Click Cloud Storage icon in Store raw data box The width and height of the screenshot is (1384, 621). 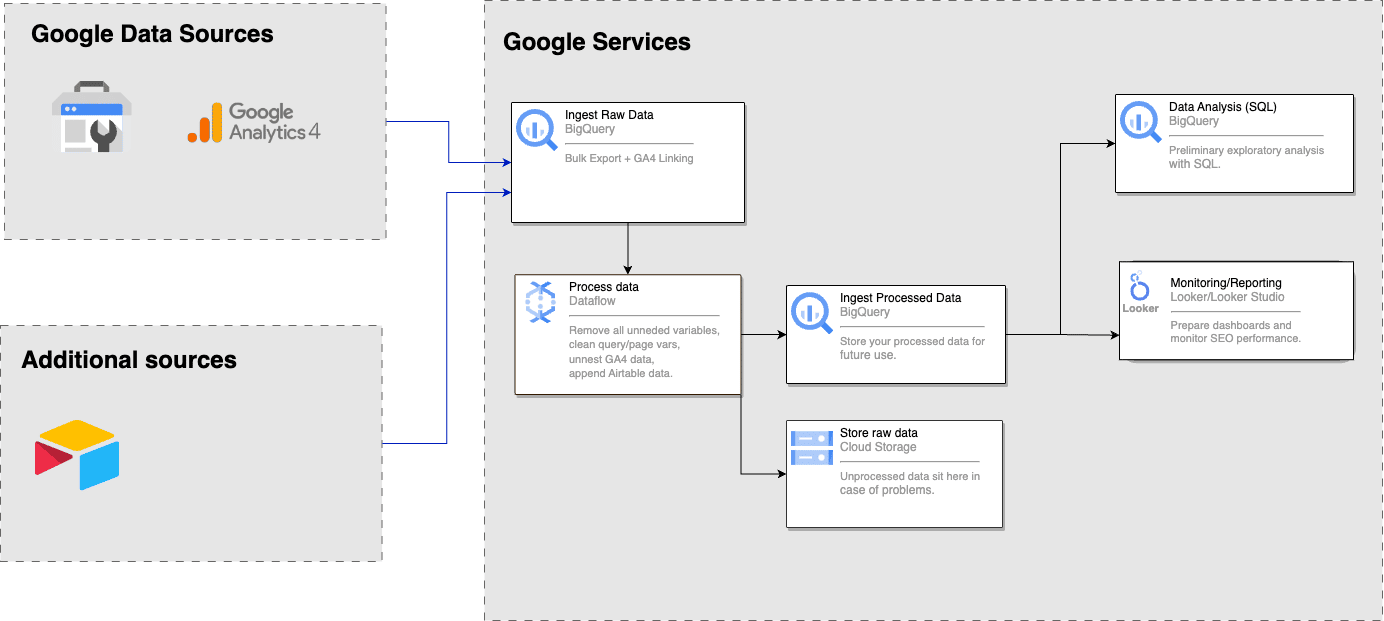click(812, 447)
